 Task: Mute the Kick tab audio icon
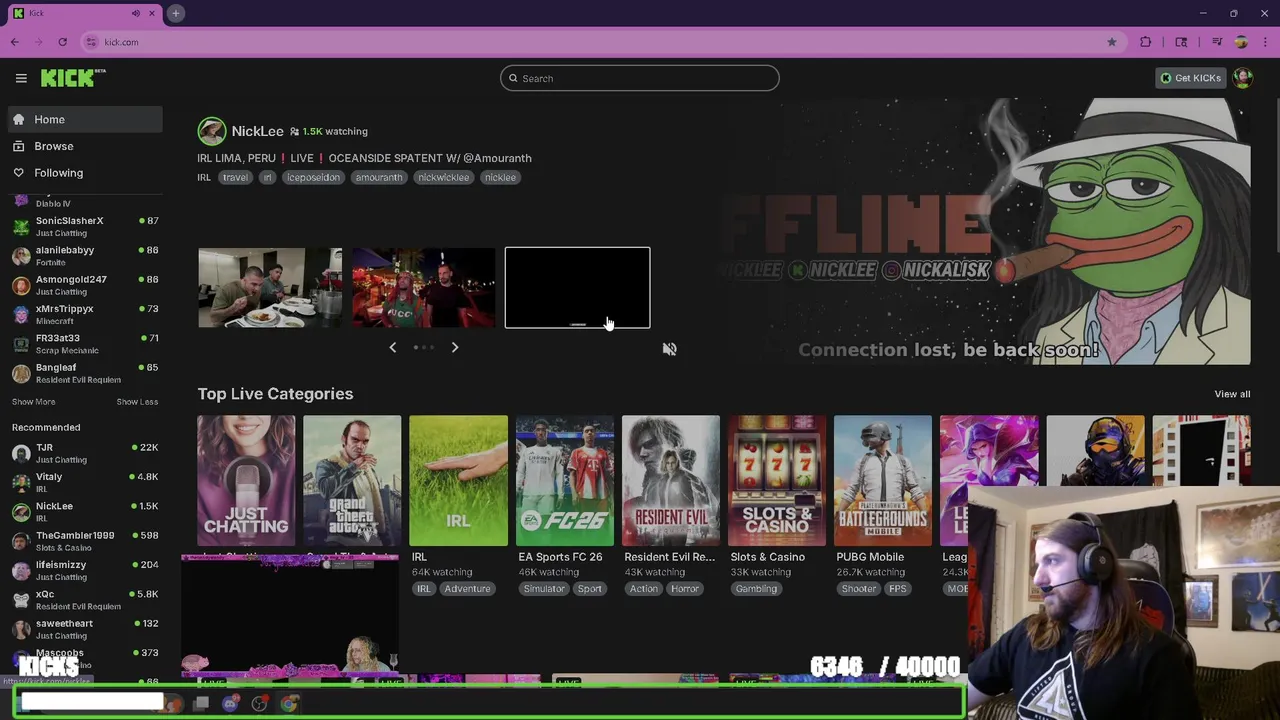click(x=135, y=13)
